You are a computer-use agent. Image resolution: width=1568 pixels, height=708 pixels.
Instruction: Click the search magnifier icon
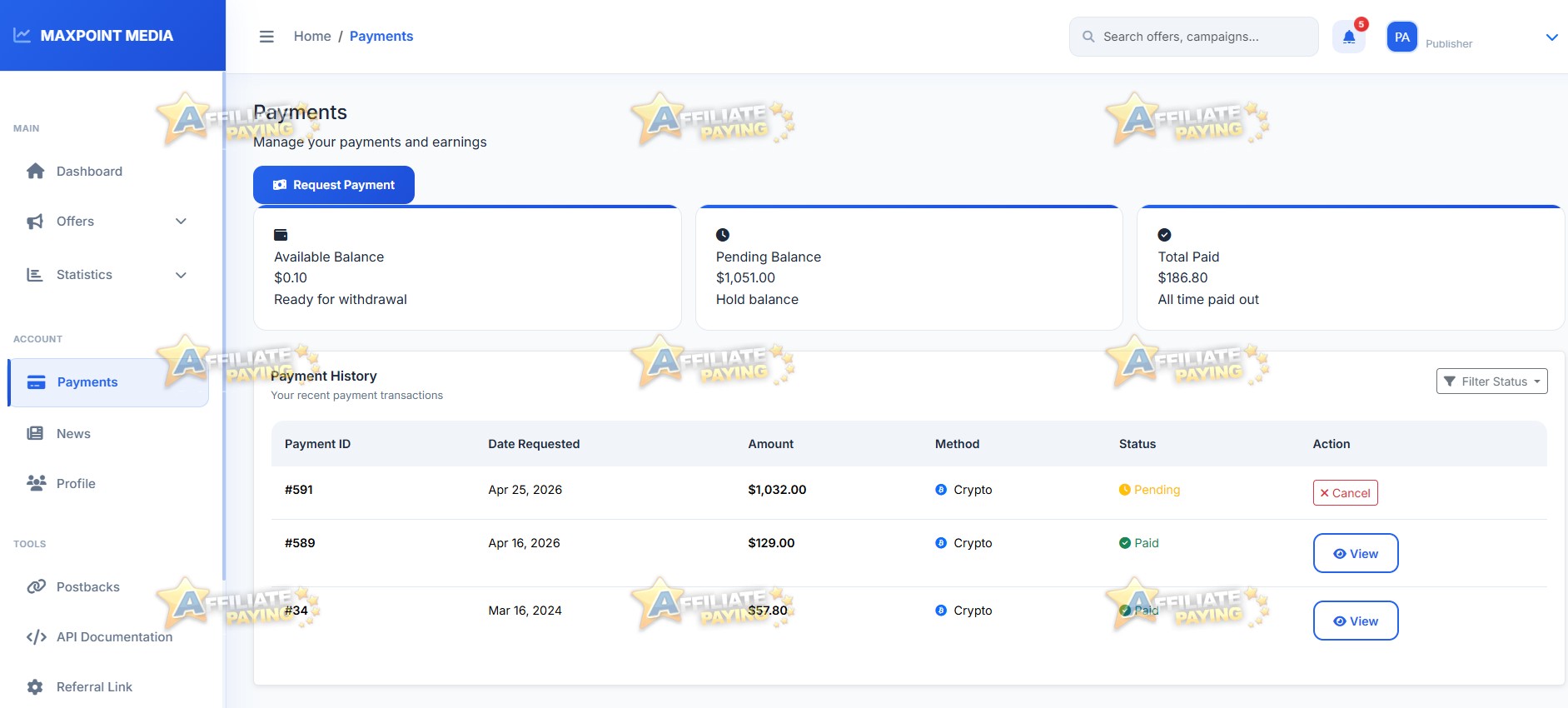[1088, 37]
